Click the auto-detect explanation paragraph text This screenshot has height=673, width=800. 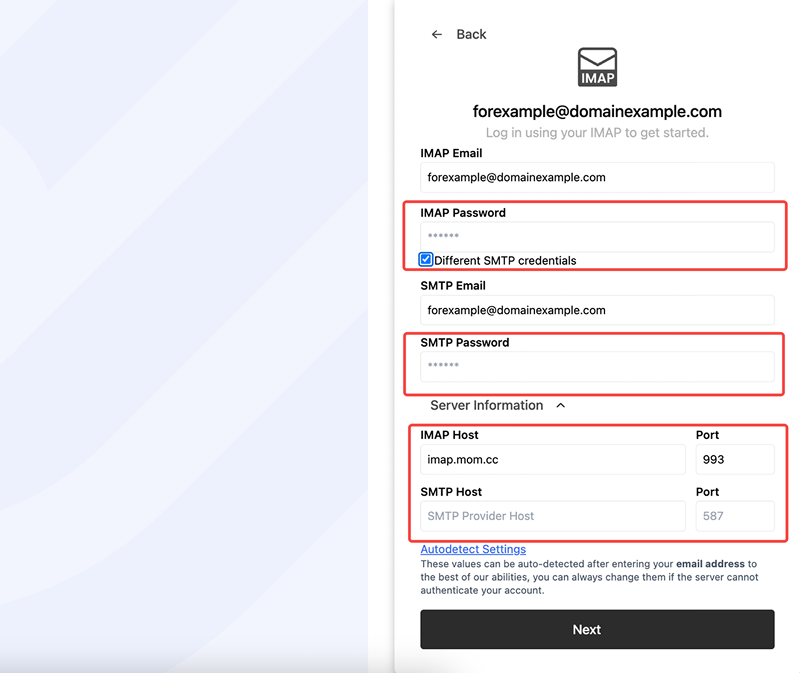(x=589, y=577)
